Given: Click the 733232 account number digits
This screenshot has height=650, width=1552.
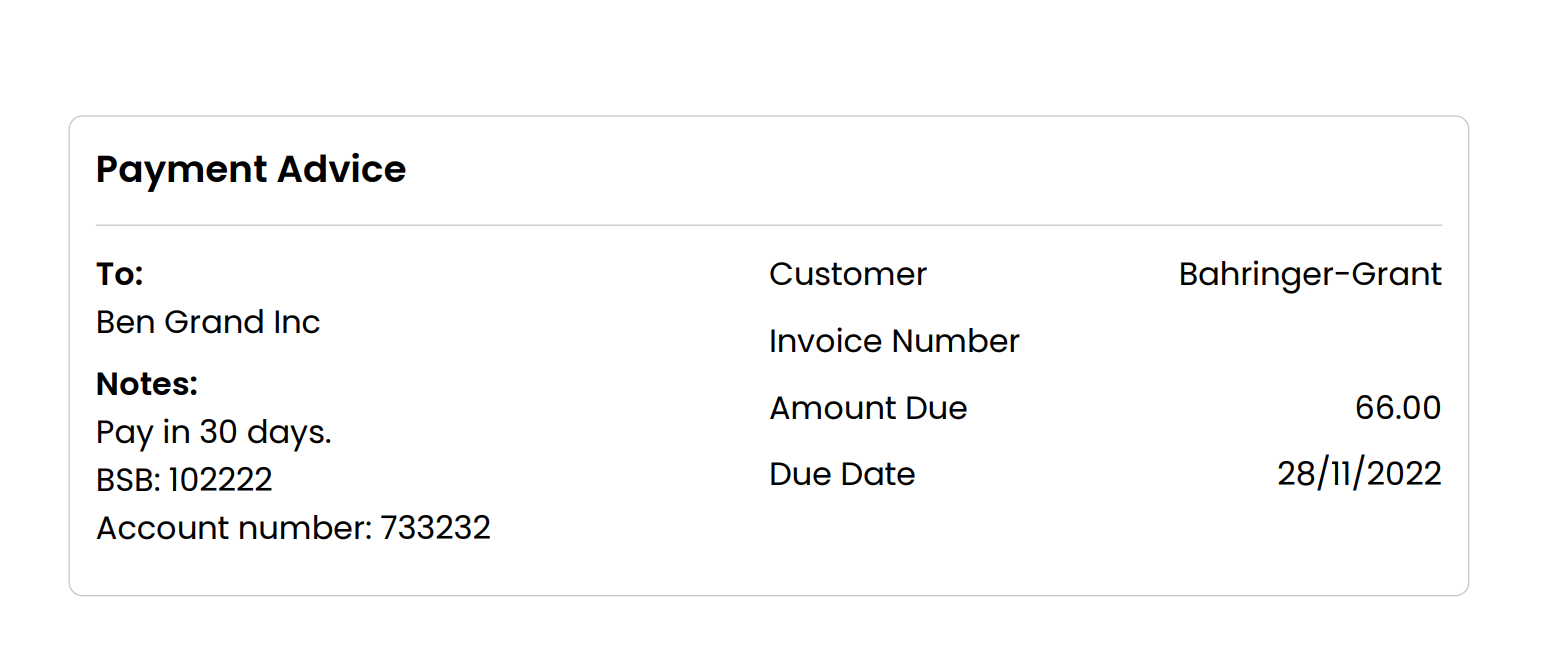Looking at the screenshot, I should tap(435, 528).
